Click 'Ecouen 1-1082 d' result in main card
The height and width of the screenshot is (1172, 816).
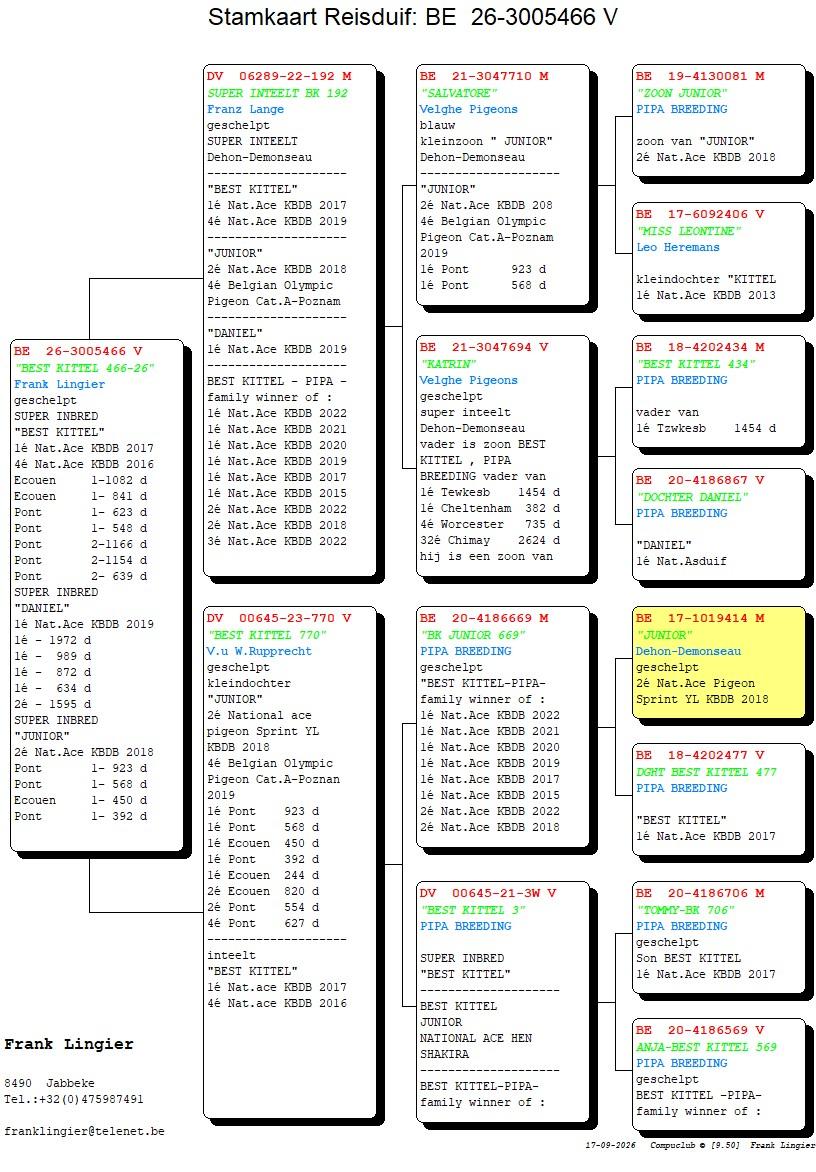pyautogui.click(x=81, y=481)
